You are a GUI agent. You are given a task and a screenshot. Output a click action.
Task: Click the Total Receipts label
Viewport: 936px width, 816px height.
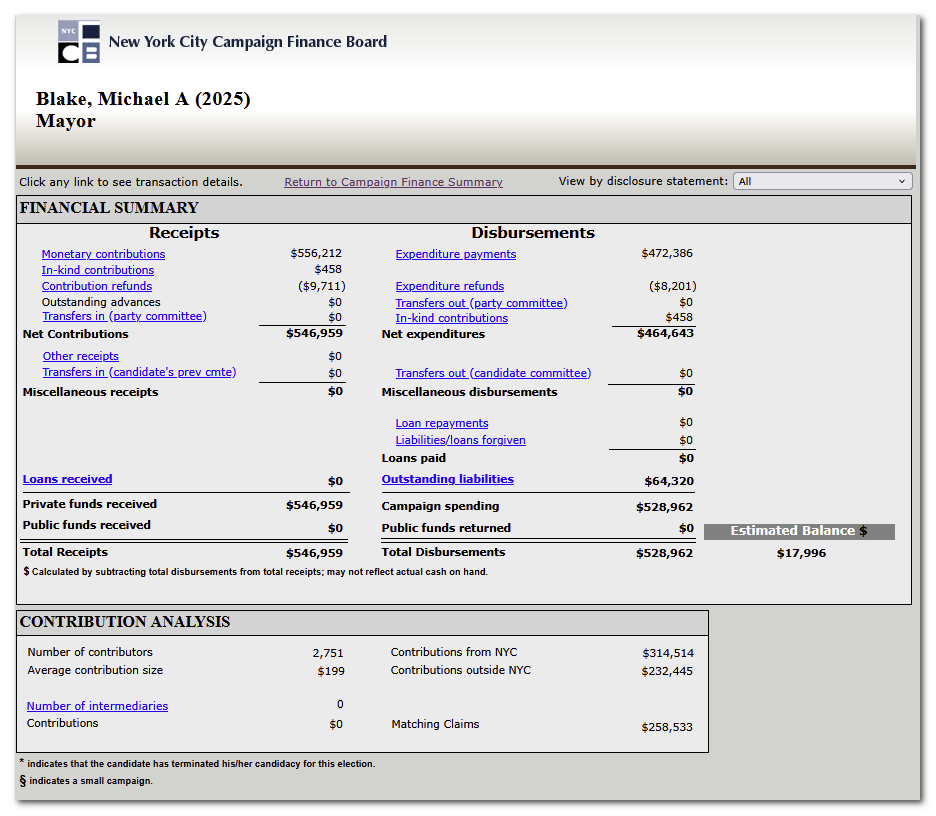tap(66, 552)
